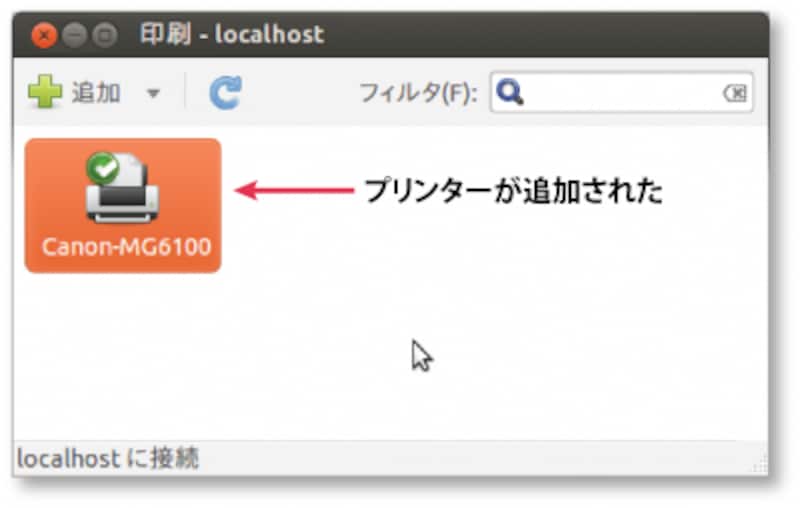Maximize the printing window
The height and width of the screenshot is (508, 800).
coord(105,36)
